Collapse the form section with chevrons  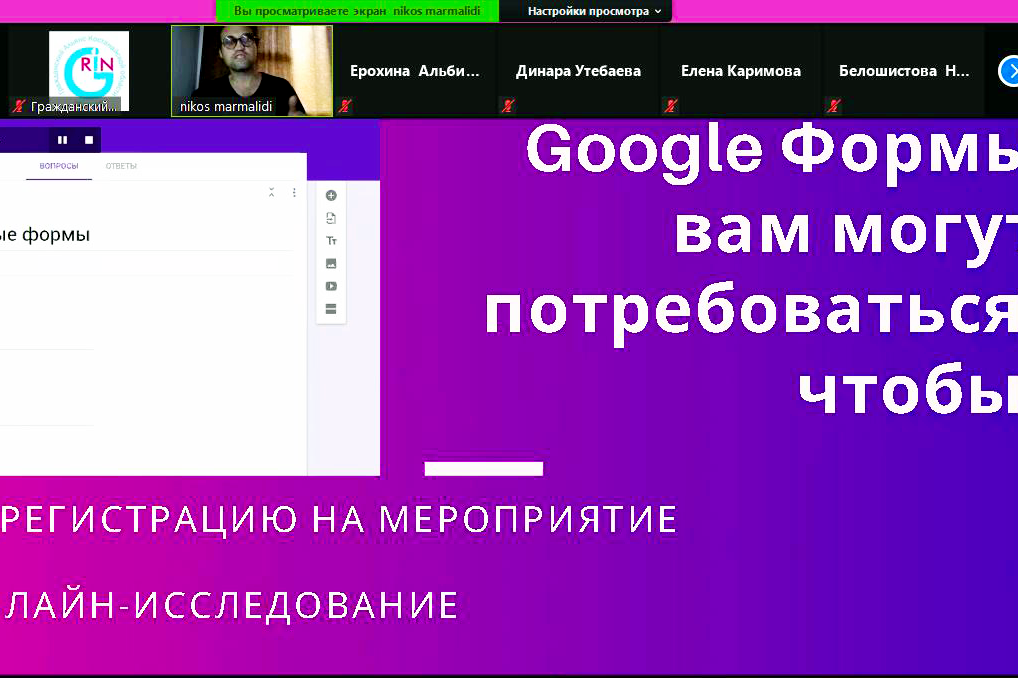(x=271, y=193)
